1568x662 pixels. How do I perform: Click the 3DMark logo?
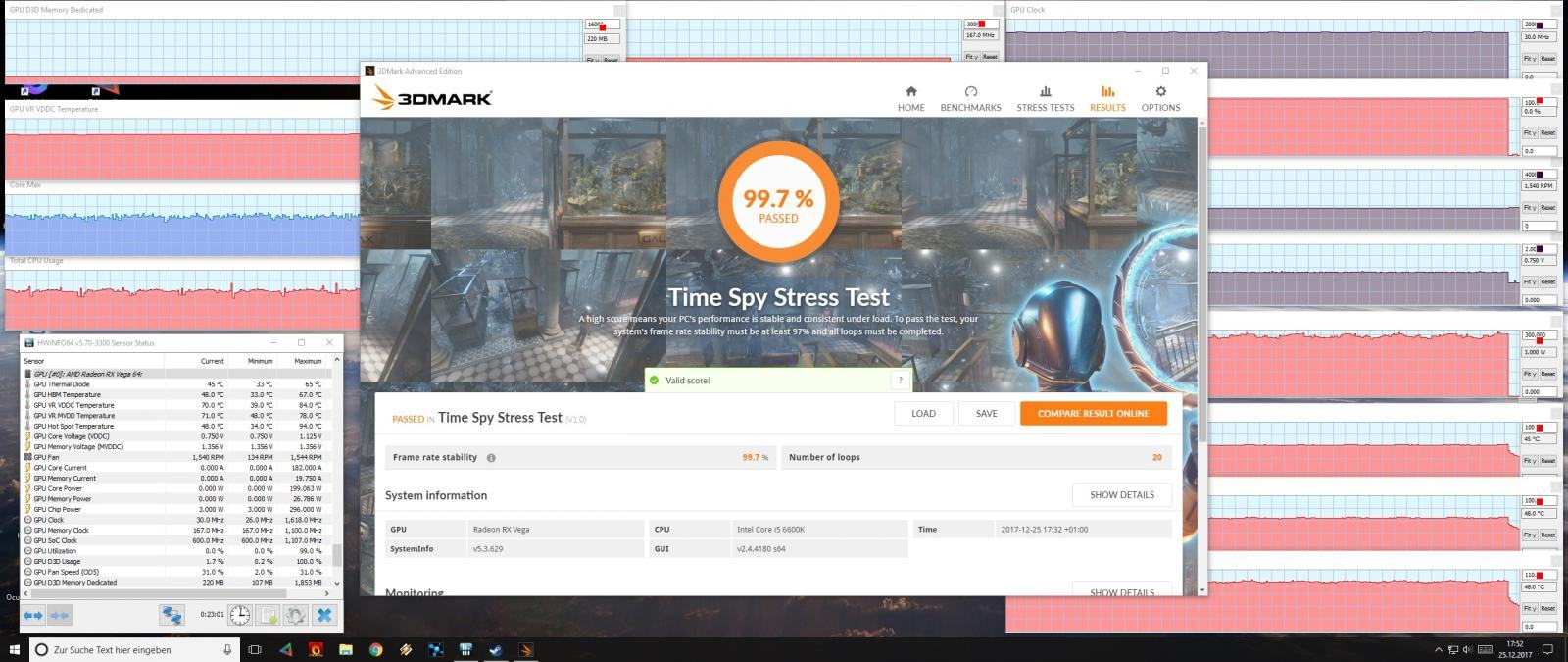click(x=432, y=97)
